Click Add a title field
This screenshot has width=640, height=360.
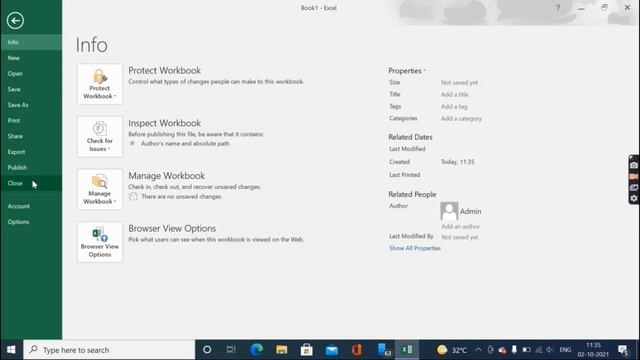pos(455,94)
